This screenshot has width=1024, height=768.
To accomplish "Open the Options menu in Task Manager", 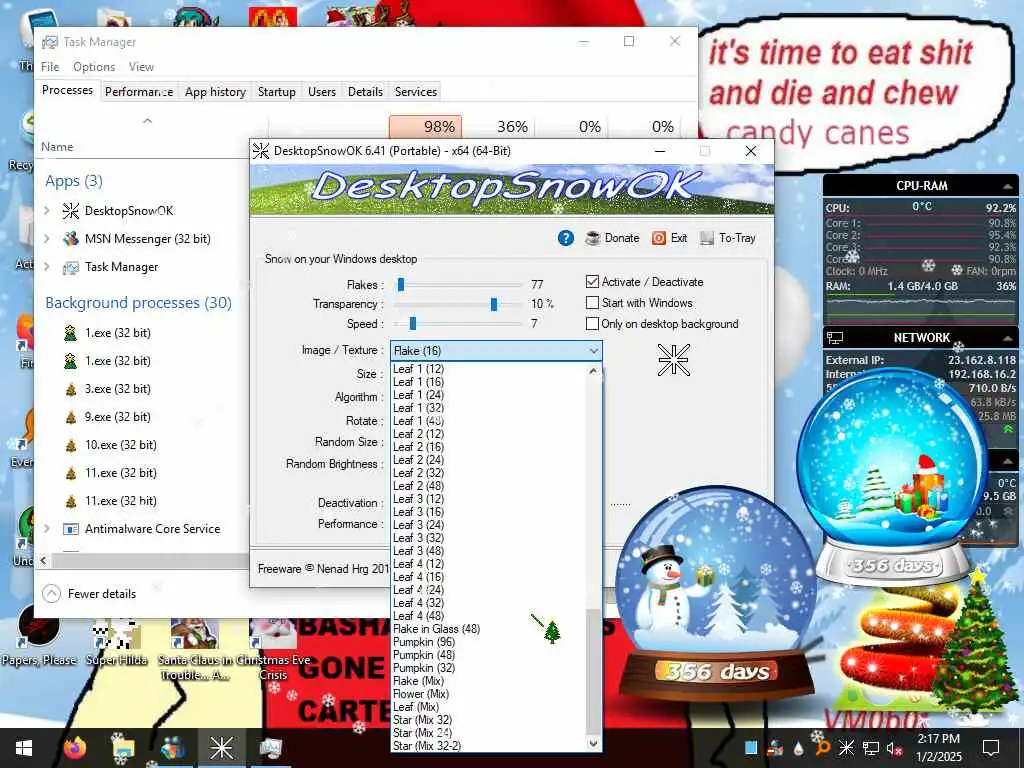I will pyautogui.click(x=94, y=67).
